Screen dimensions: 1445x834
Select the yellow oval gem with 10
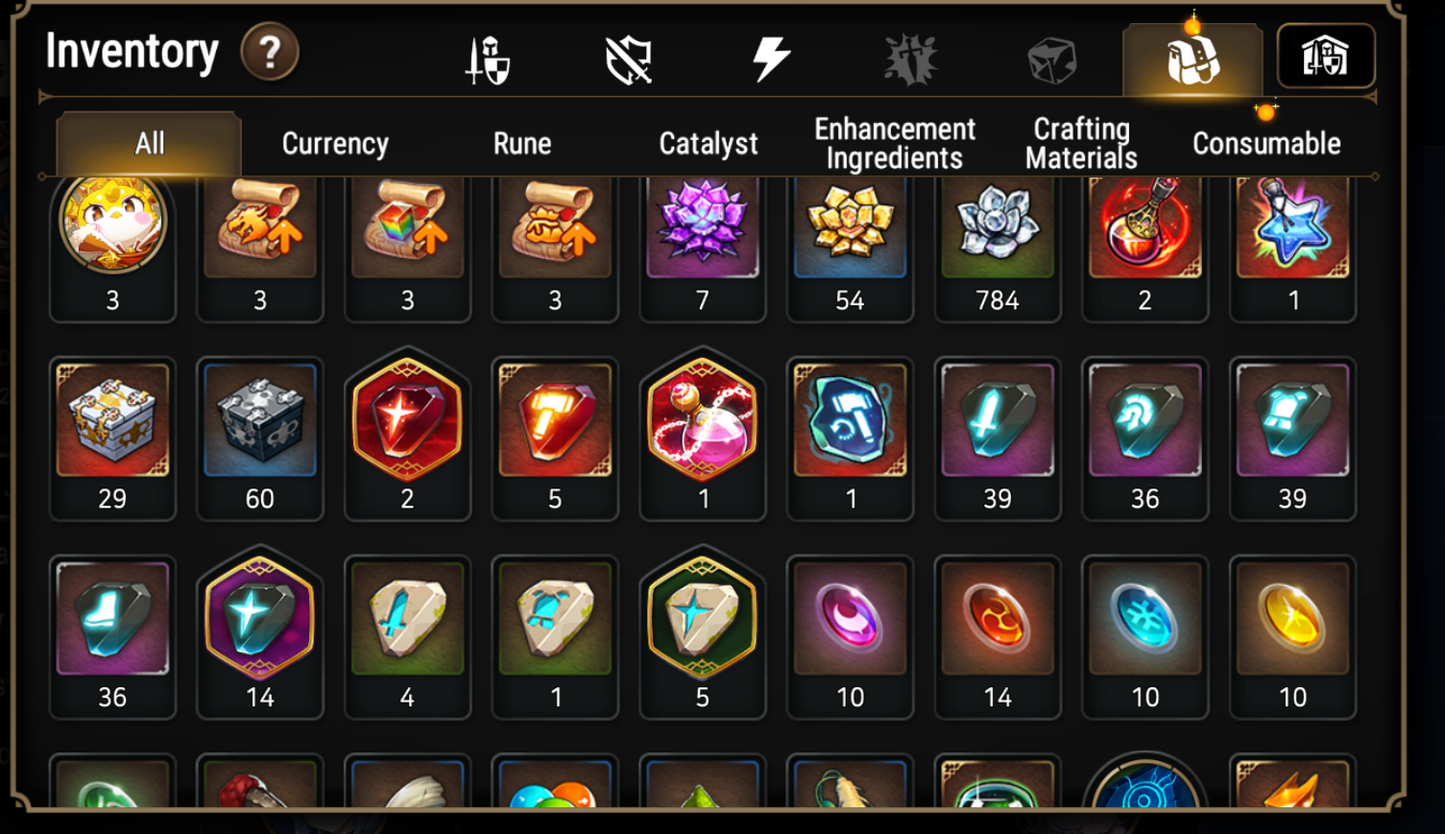coord(1293,637)
